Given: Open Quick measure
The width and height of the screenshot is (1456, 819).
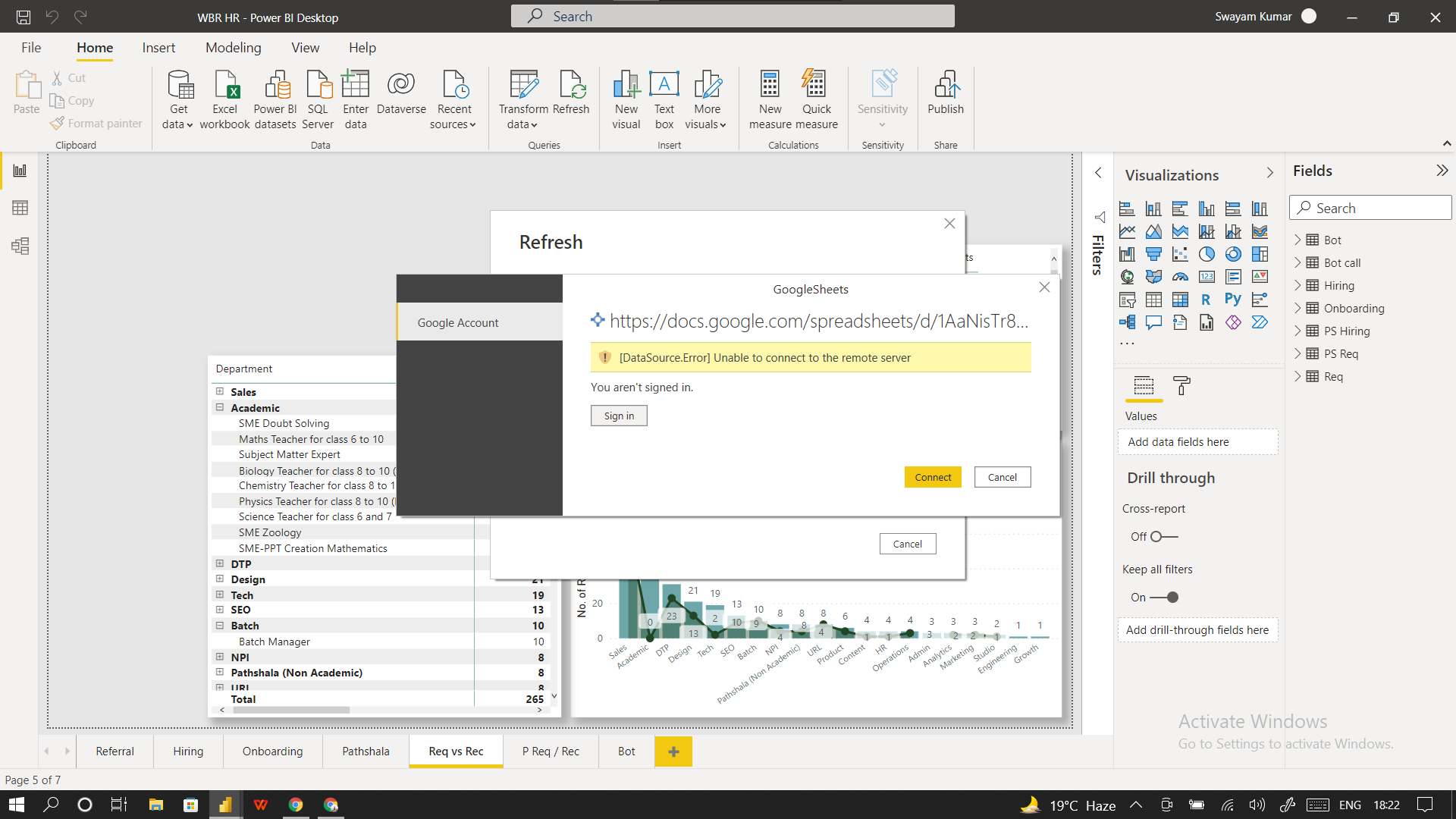Looking at the screenshot, I should tap(817, 99).
